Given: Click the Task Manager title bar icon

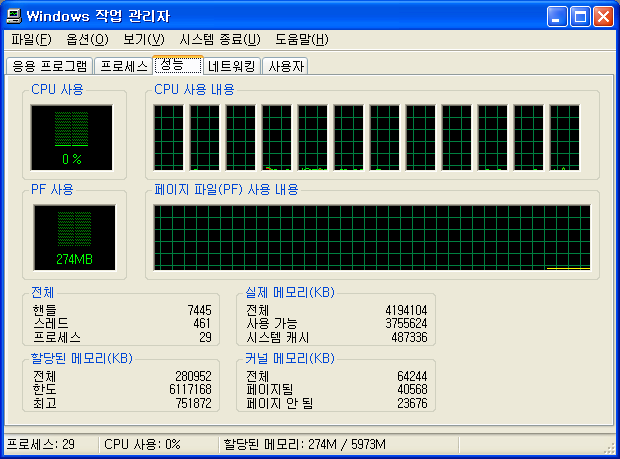Looking at the screenshot, I should (14, 16).
